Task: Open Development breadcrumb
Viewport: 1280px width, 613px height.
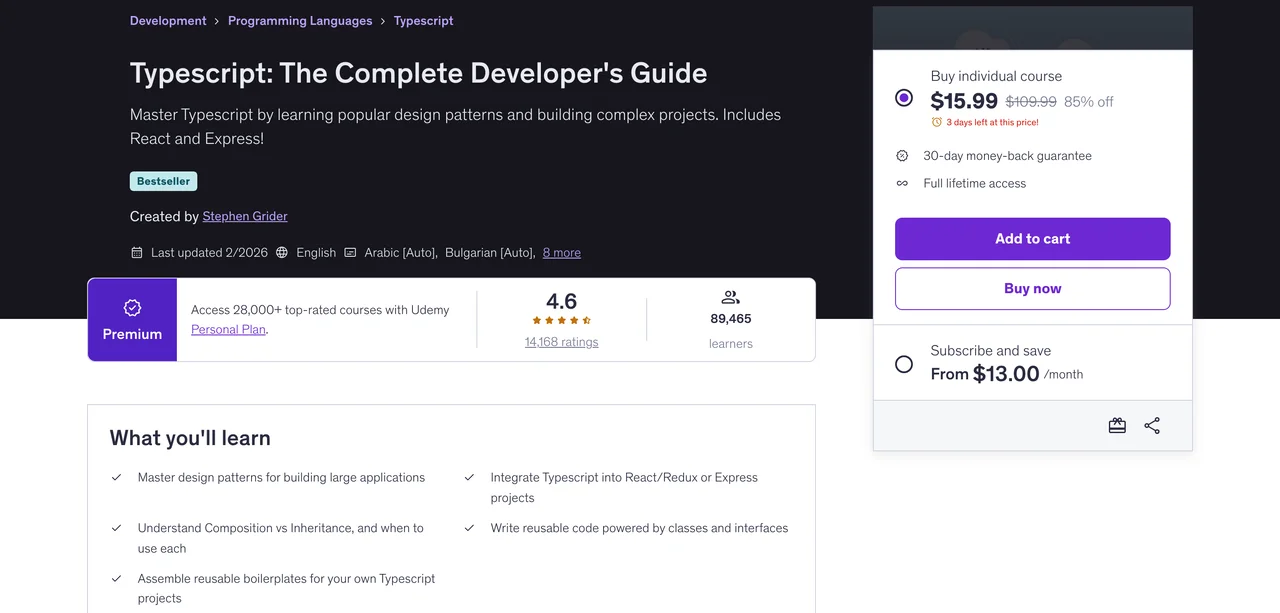Action: click(168, 21)
